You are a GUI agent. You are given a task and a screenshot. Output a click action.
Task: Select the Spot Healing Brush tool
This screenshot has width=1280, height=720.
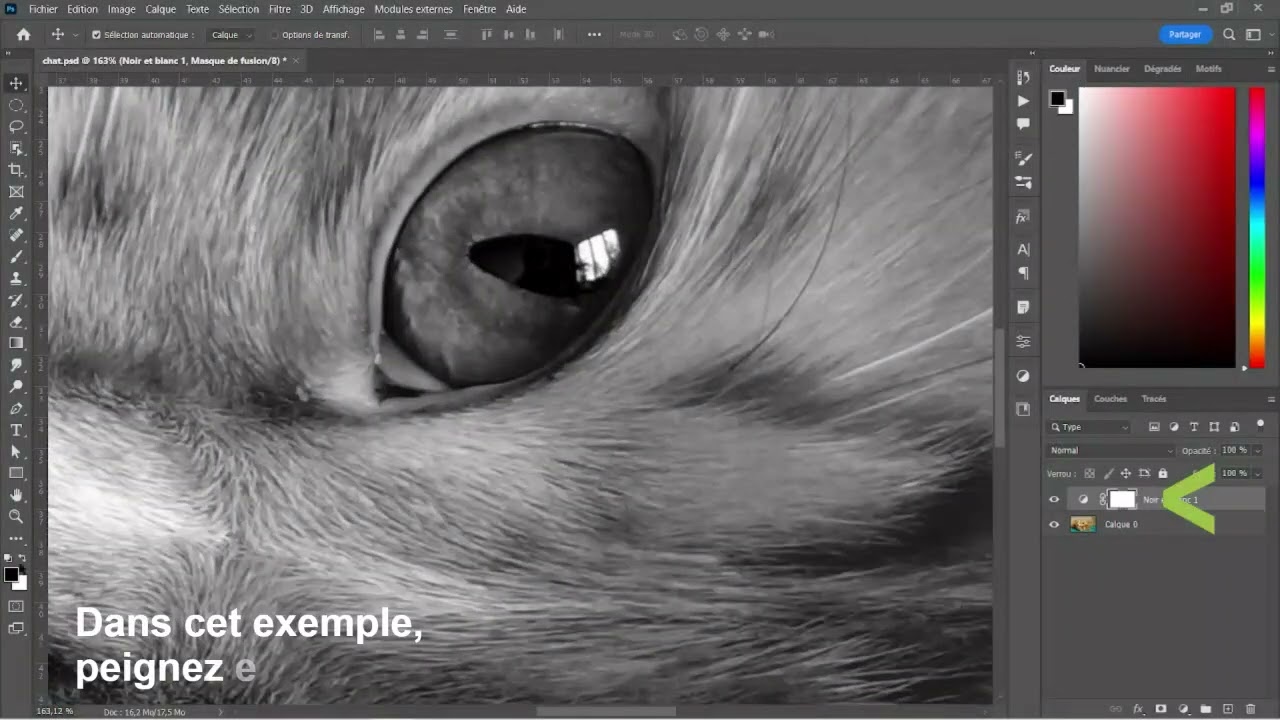tap(16, 235)
